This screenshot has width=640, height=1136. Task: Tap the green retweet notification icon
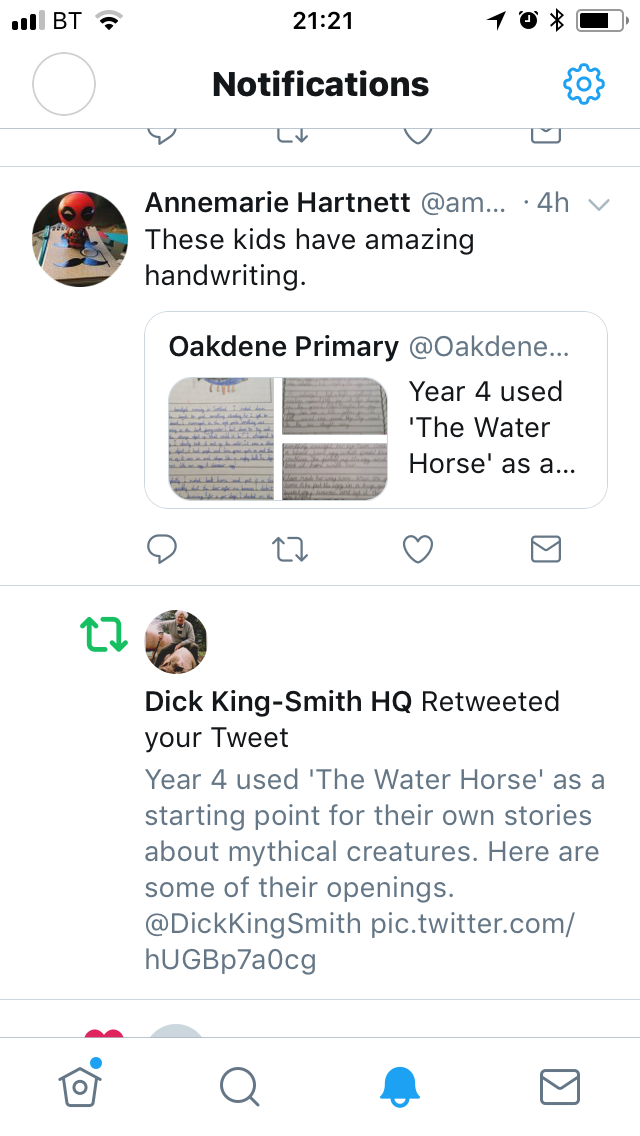[104, 633]
